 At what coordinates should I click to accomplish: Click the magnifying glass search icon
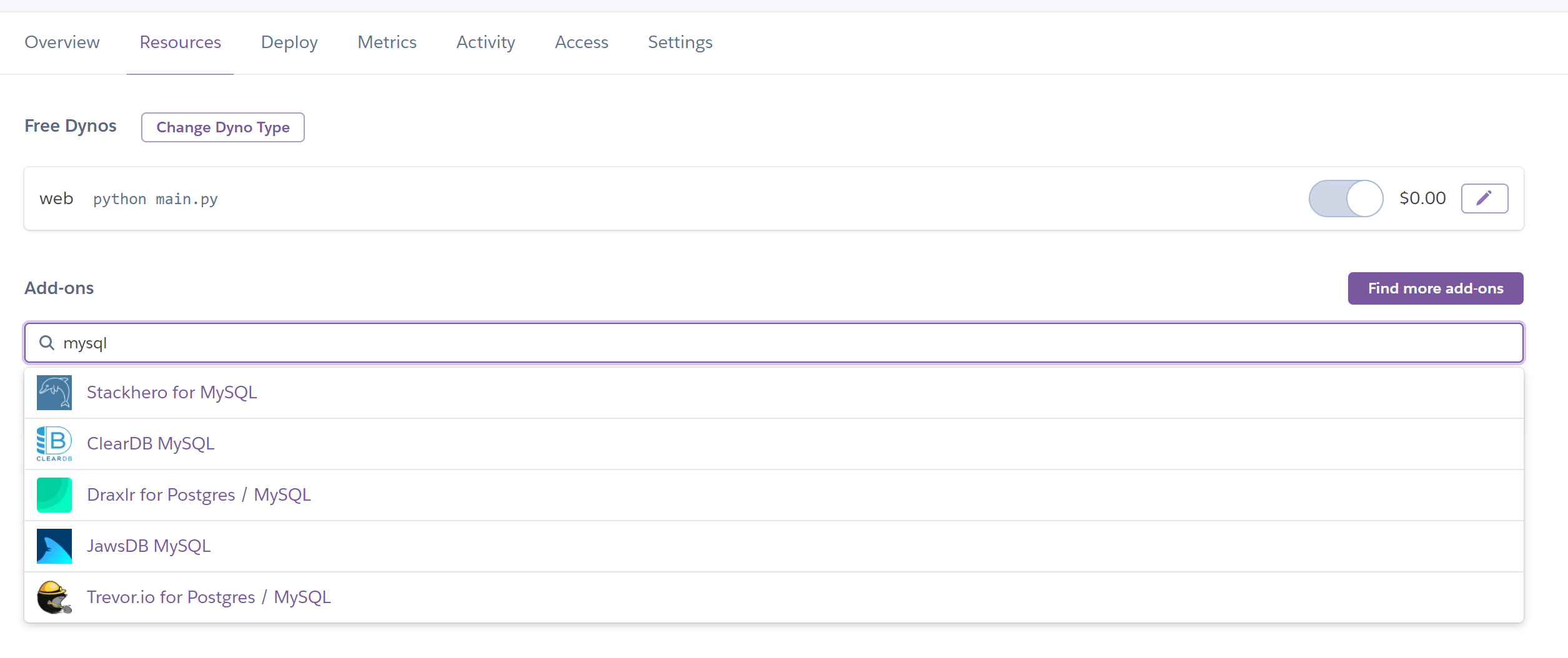[x=47, y=343]
